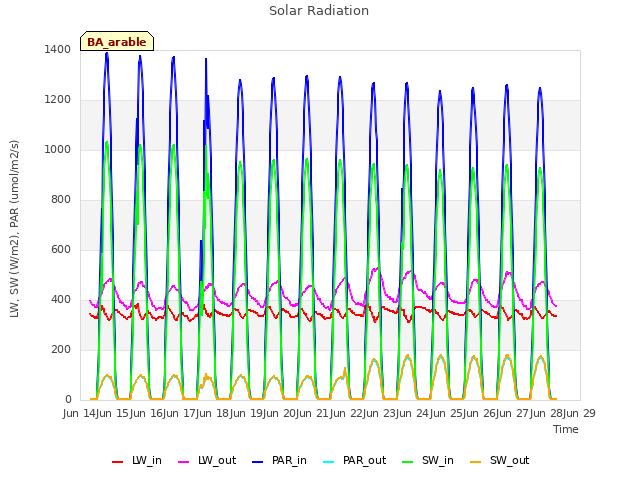This screenshot has width=640, height=480.
Task: Click the BA_arable annotation label
Action: (x=117, y=42)
